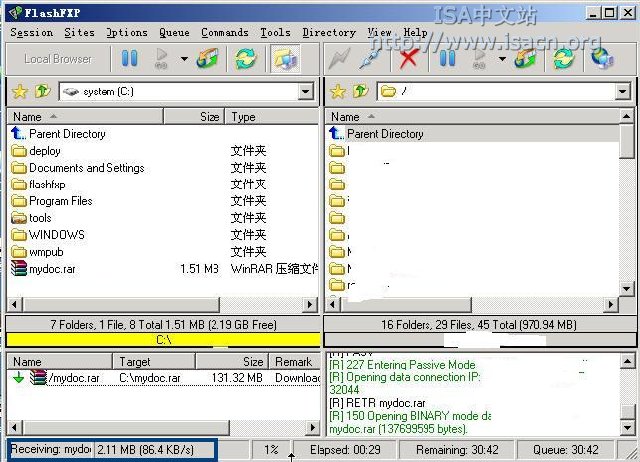The height and width of the screenshot is (462, 640).
Task: Click the yellow C:\ path bar
Action: (163, 340)
